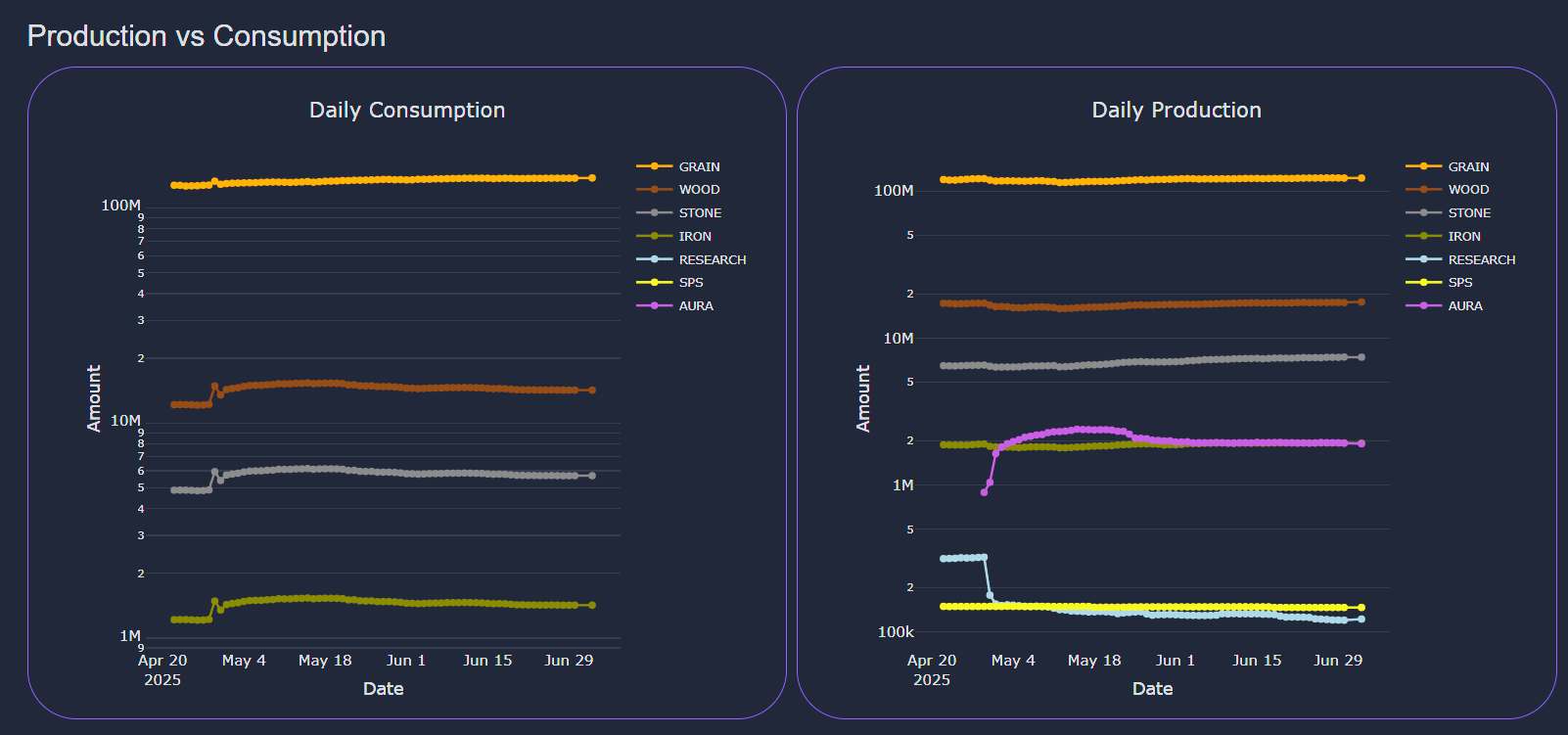Screen dimensions: 1568x735
Task: Click May 18 tick label in Consumption chart
Action: [x=325, y=661]
